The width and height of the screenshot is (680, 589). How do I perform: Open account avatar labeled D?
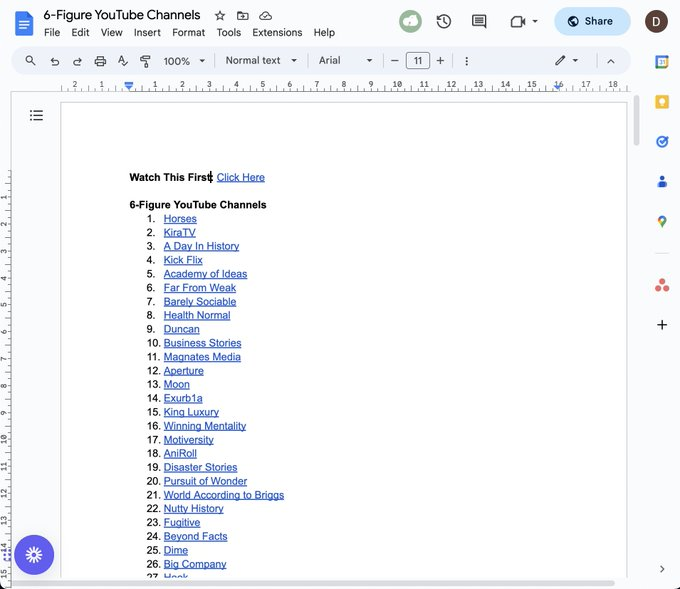656,21
